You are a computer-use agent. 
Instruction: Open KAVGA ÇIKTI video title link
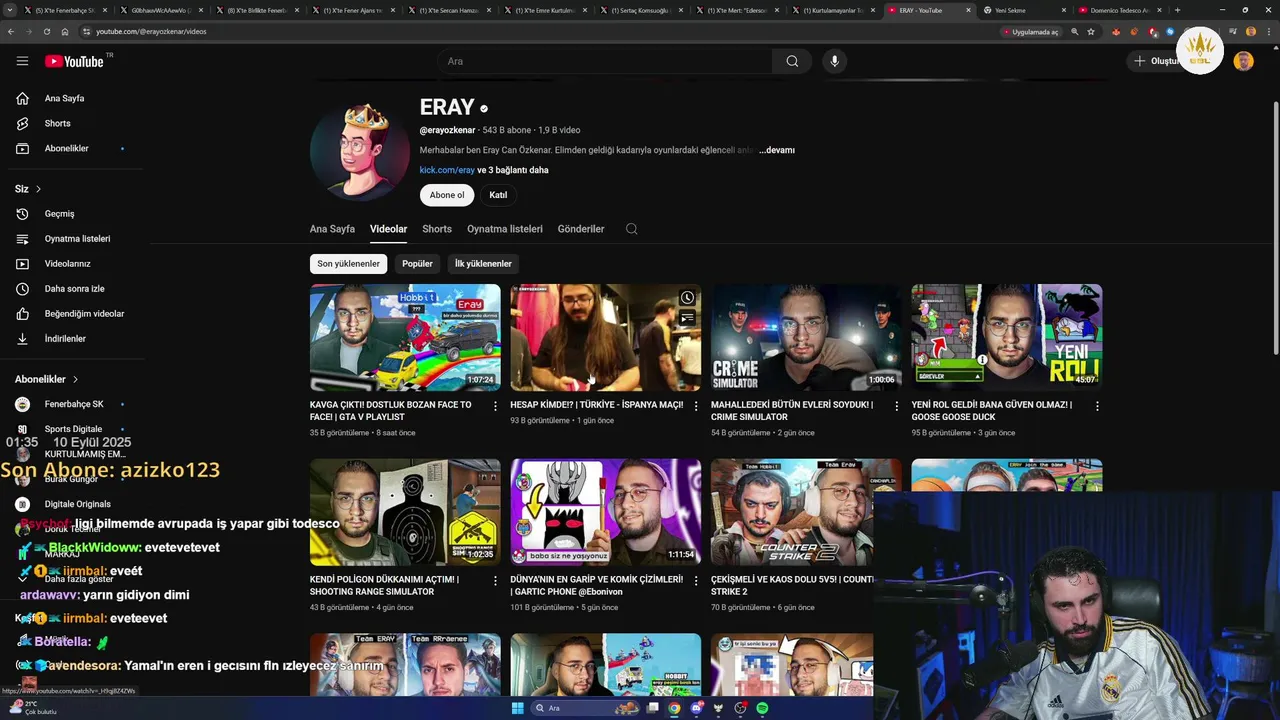coord(391,411)
